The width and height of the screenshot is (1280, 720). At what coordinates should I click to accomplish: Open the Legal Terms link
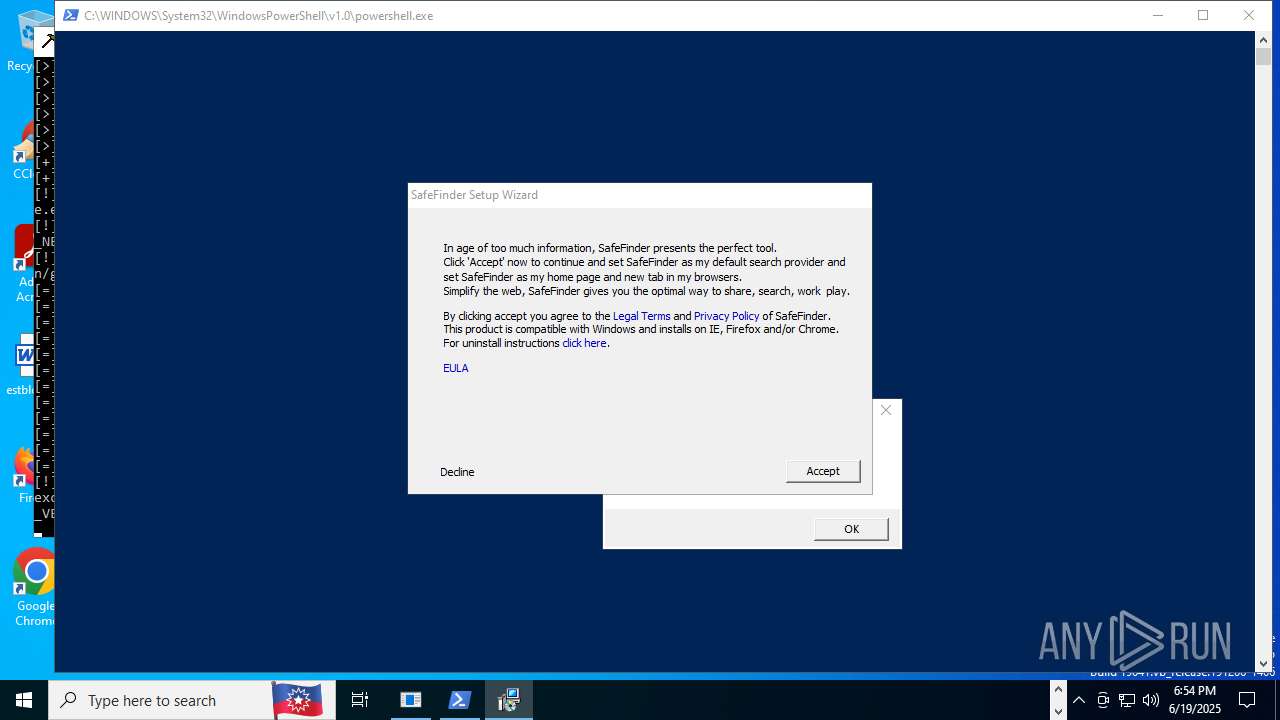pos(641,316)
